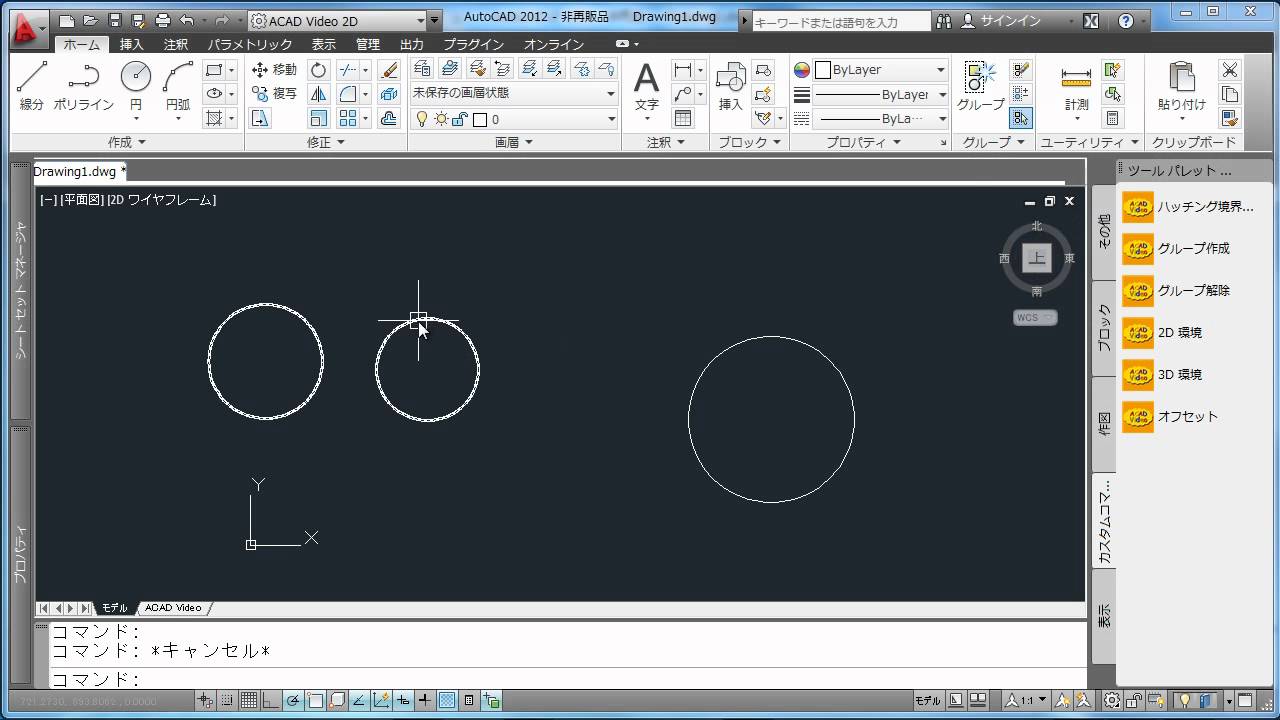Expand the ユーティリティ panel
Screen dimensions: 1280x720
point(1089,142)
